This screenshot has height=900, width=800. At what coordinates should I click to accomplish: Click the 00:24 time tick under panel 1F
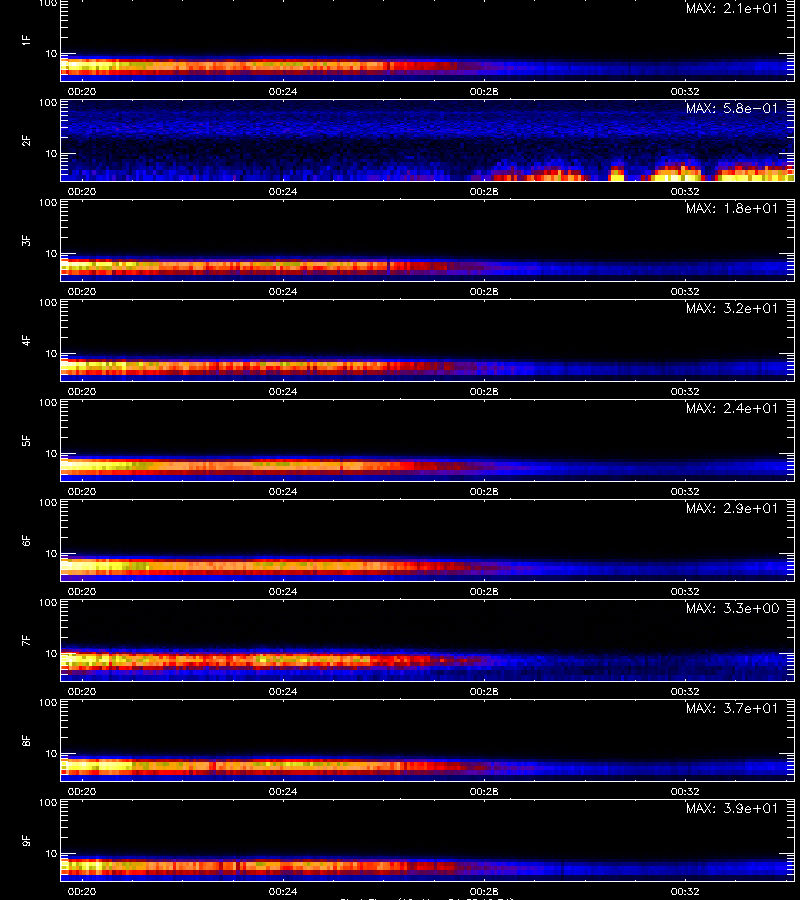(283, 91)
